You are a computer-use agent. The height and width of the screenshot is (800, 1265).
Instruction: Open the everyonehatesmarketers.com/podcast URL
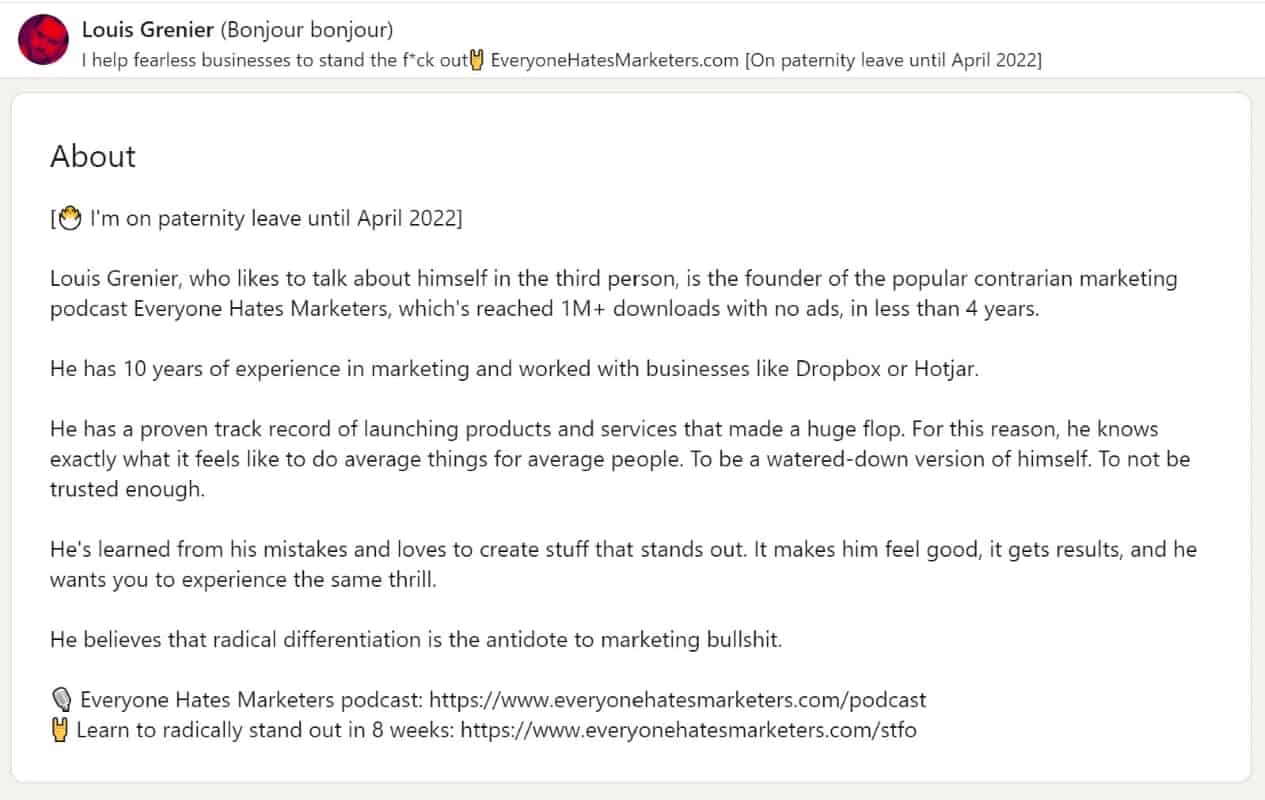[692, 700]
